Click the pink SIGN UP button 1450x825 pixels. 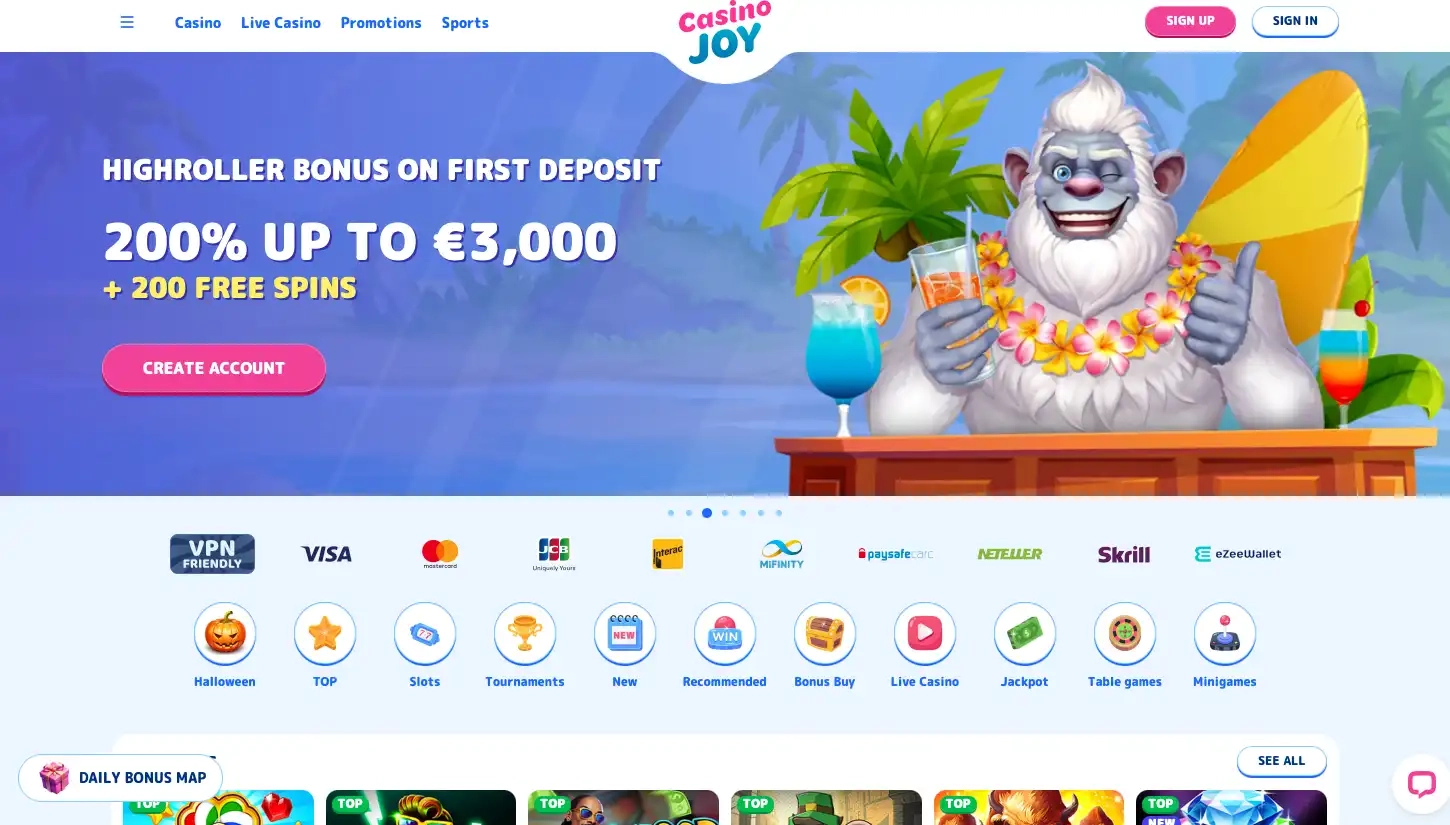[x=1190, y=21]
